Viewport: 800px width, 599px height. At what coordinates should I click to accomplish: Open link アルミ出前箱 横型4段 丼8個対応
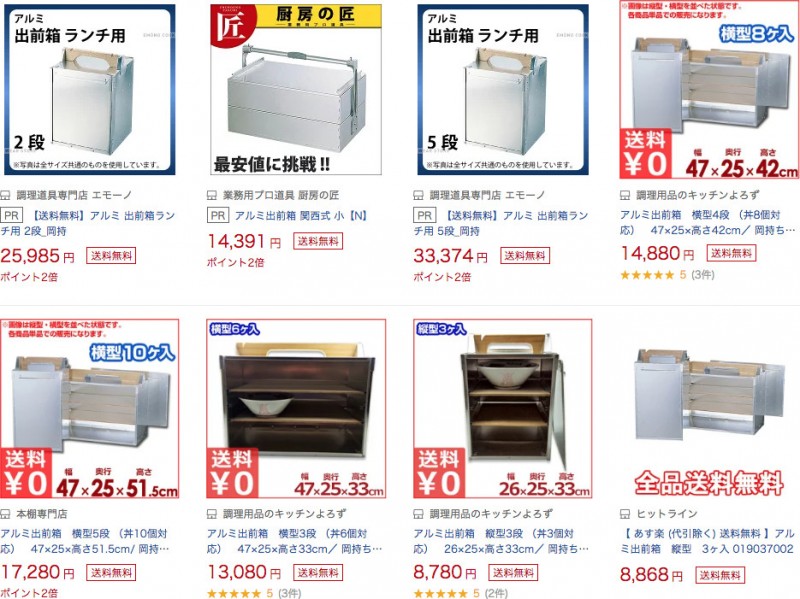click(x=708, y=223)
